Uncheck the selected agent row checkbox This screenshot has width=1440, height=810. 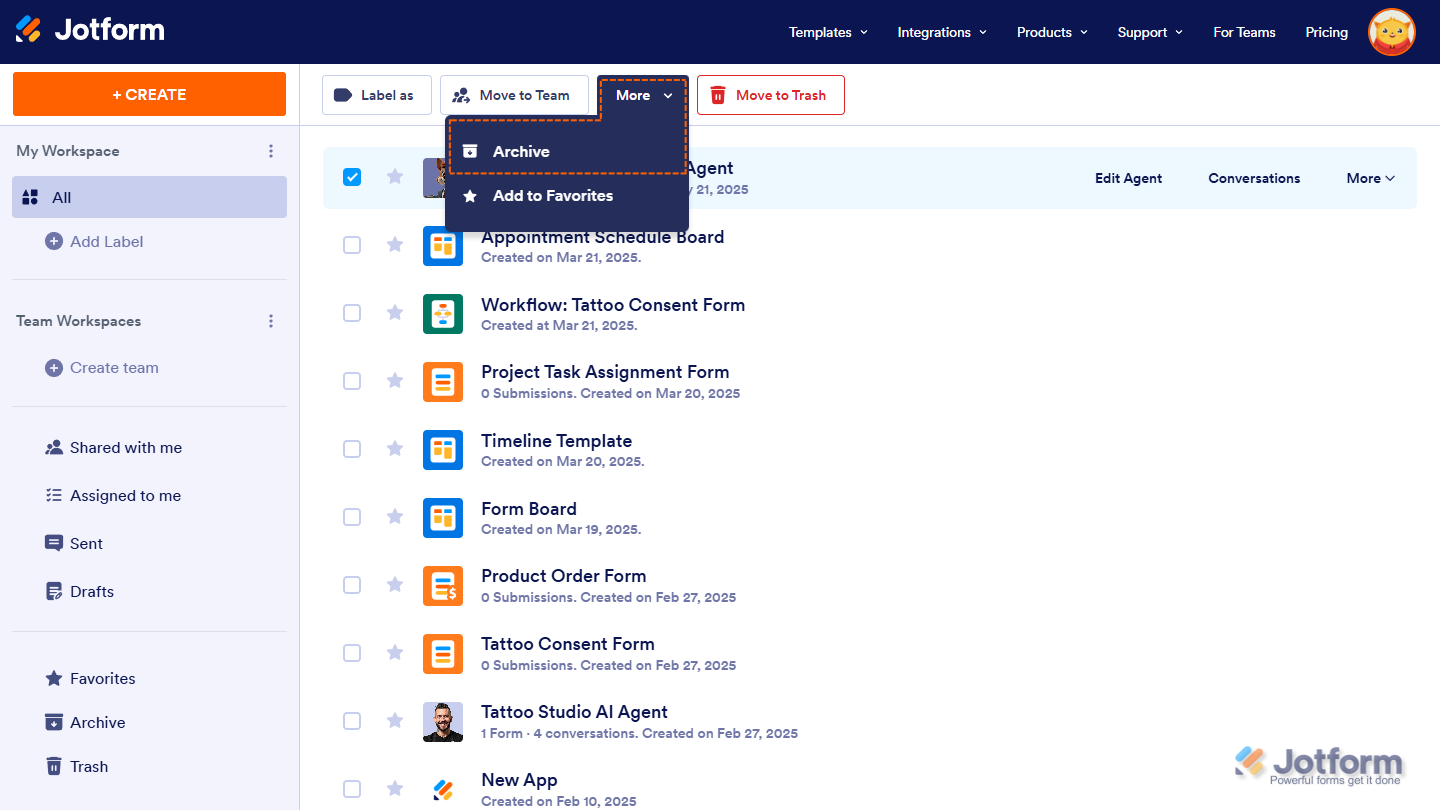coord(352,176)
